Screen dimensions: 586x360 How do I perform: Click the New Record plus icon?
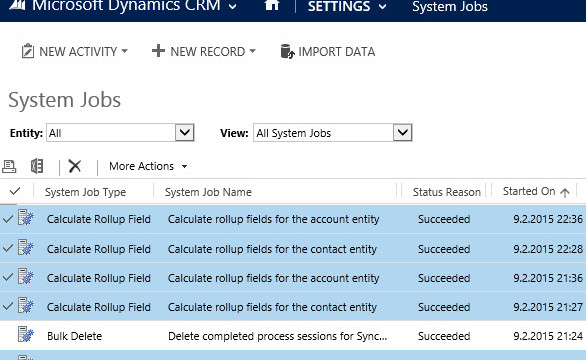click(158, 51)
